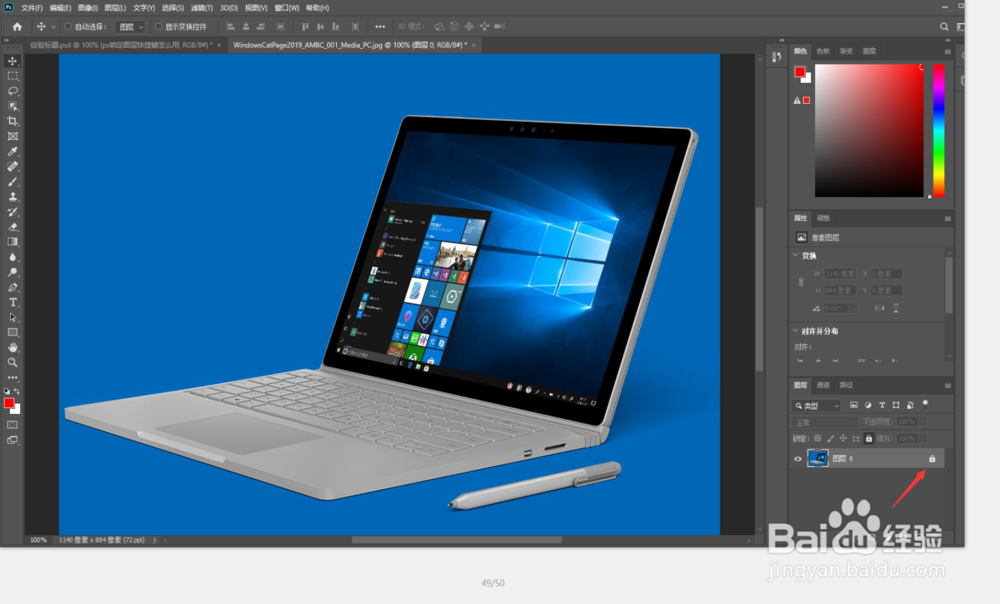Click align left edges button in options bar

[x=230, y=27]
